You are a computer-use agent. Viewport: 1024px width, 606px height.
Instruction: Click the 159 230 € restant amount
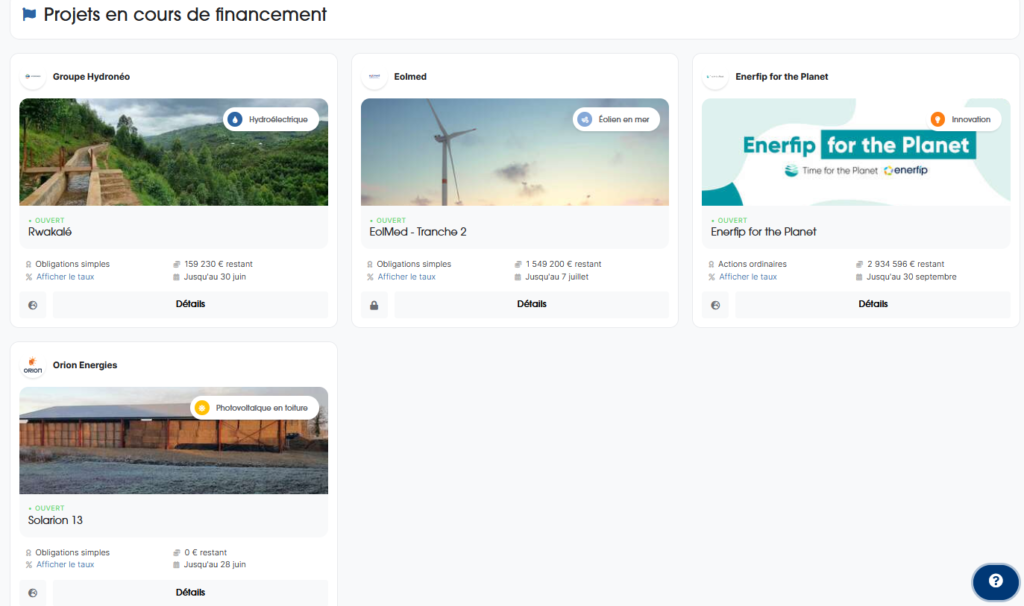[x=218, y=264]
